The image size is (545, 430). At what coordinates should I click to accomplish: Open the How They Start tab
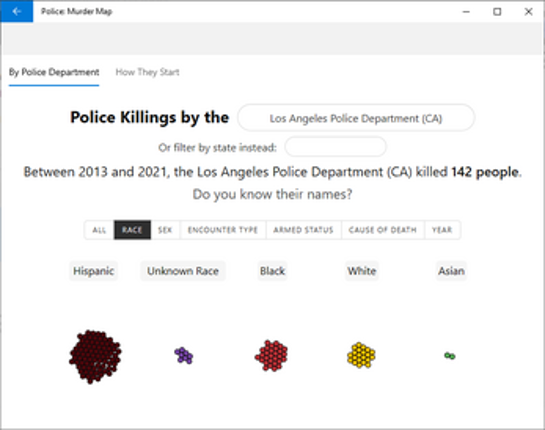coord(147,72)
